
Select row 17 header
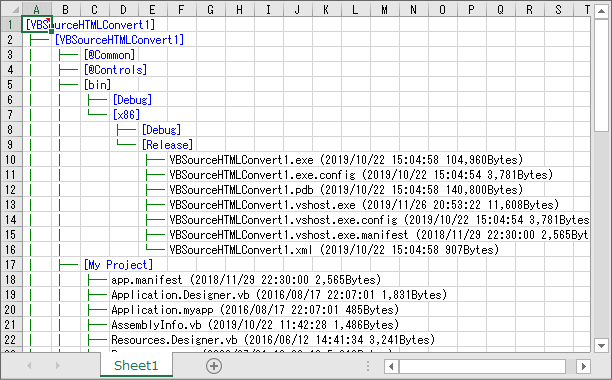pos(11,265)
